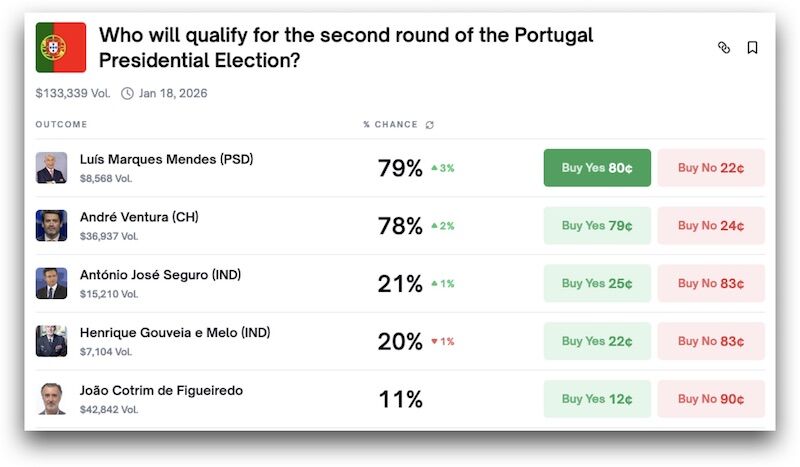Screen dimensions: 800x467
Task: Click the copy link icon
Action: (x=724, y=48)
